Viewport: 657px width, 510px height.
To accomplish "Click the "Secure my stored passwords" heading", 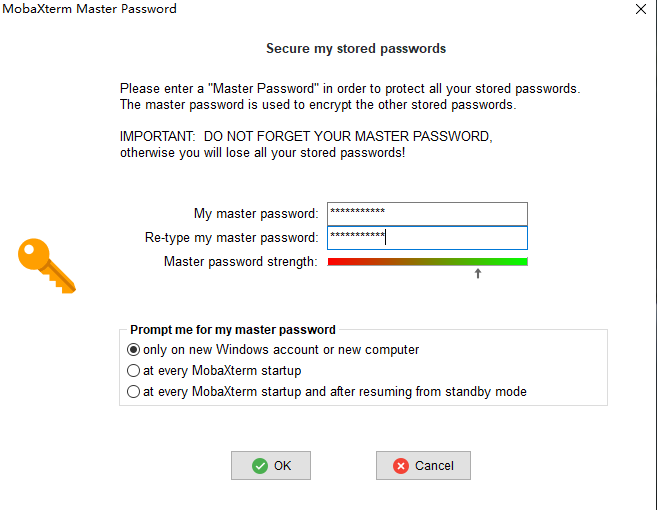I will (356, 48).
